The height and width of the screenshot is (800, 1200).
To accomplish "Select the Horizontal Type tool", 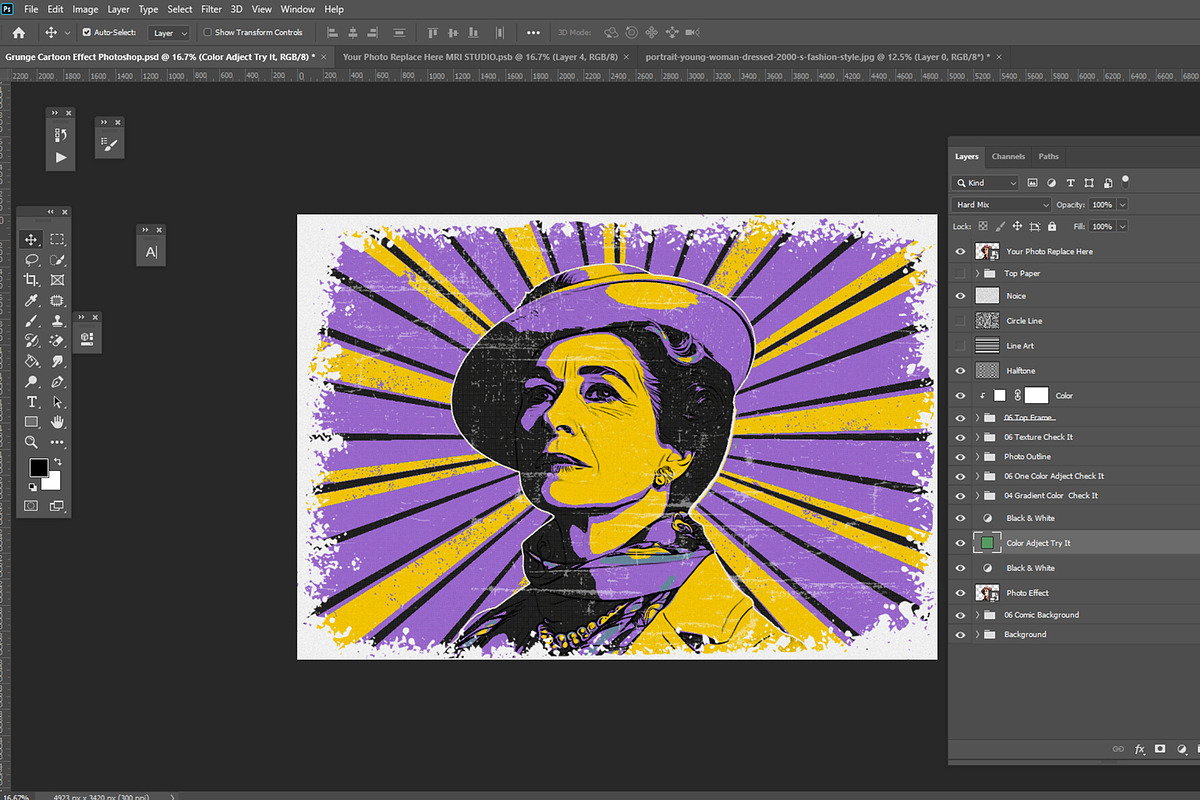I will pos(31,402).
